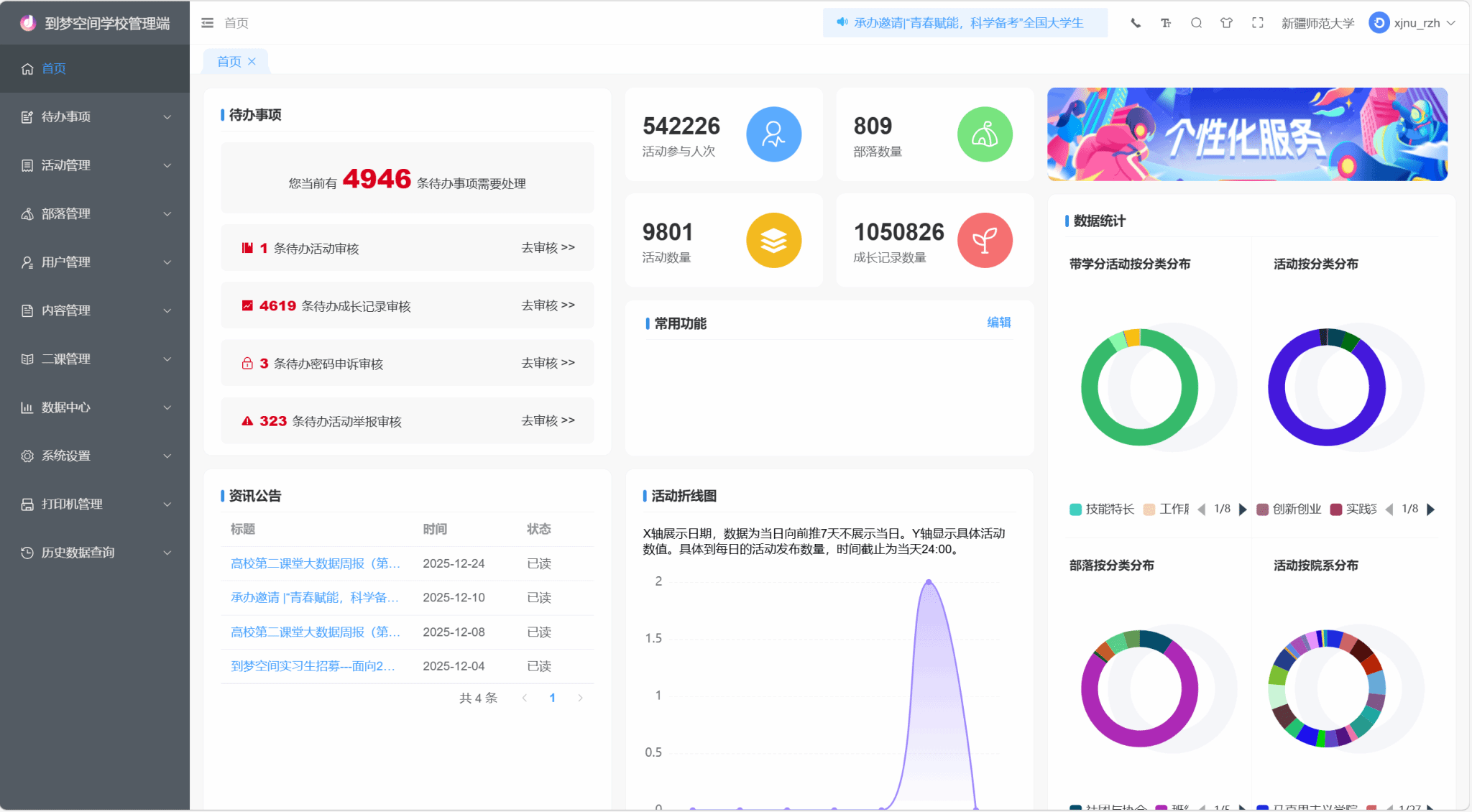Open search via magnifier icon
Image resolution: width=1472 pixels, height=812 pixels.
1196,23
